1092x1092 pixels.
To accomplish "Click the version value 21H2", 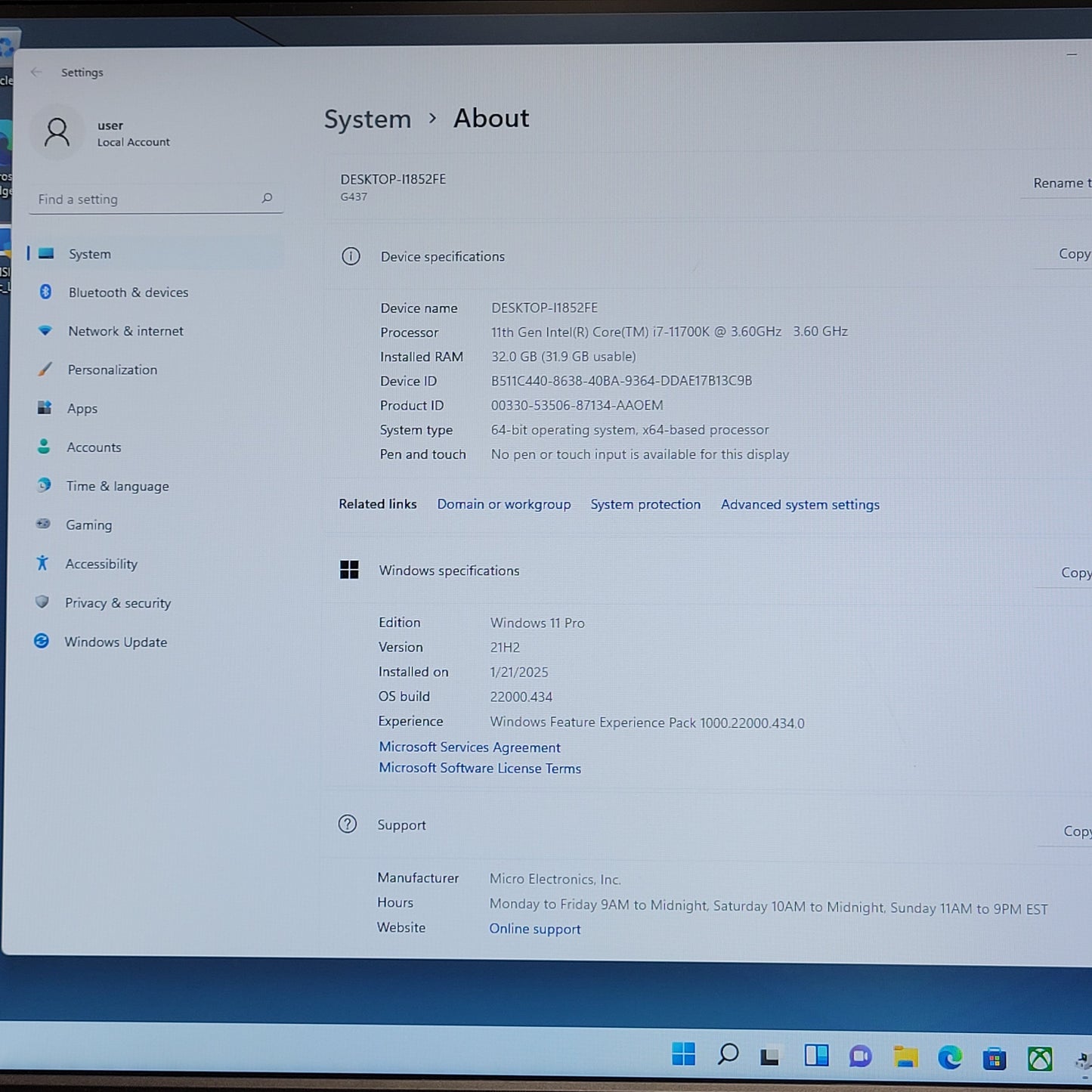I will pyautogui.click(x=505, y=648).
